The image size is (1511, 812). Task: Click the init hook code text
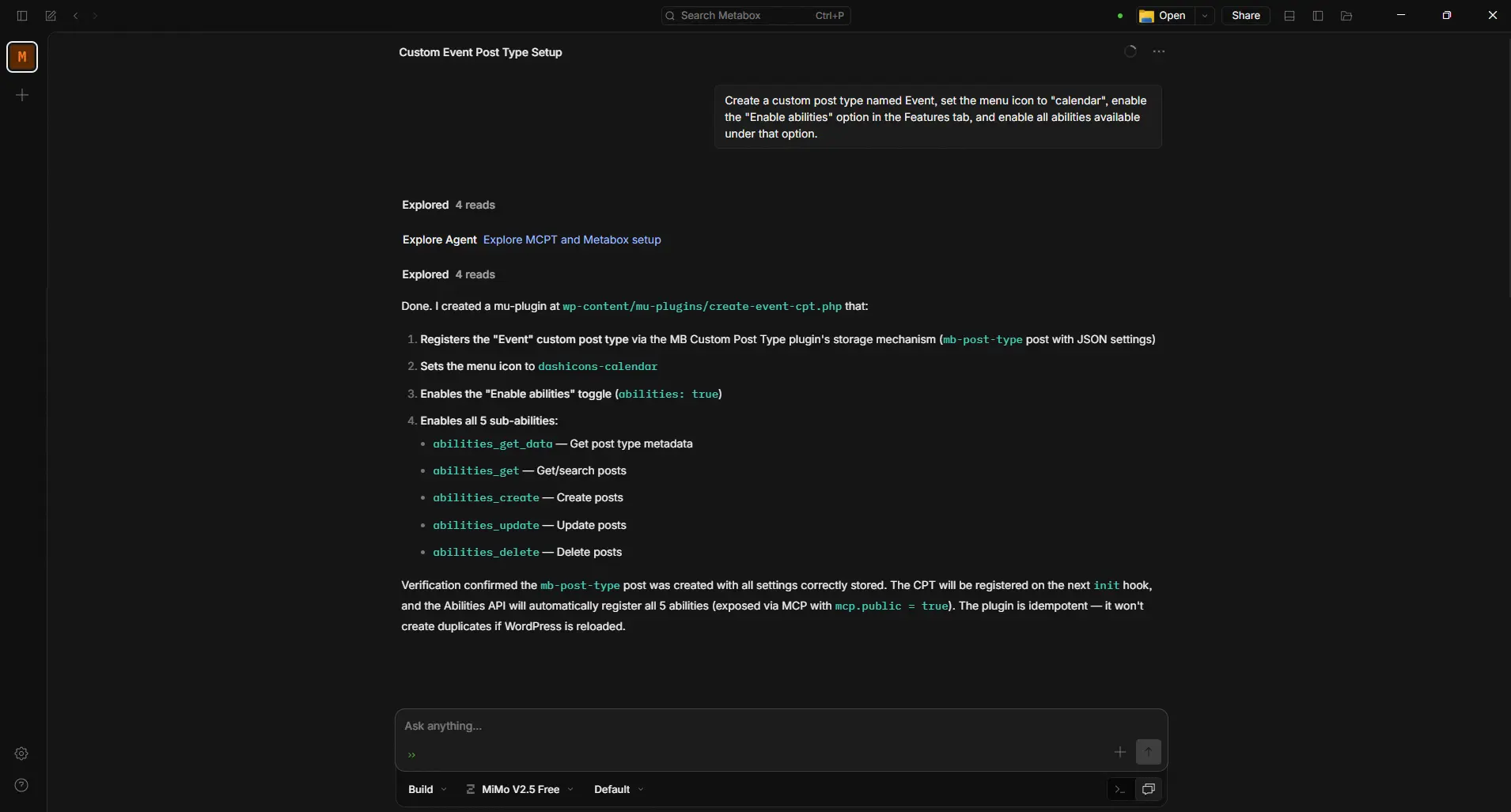point(1106,585)
